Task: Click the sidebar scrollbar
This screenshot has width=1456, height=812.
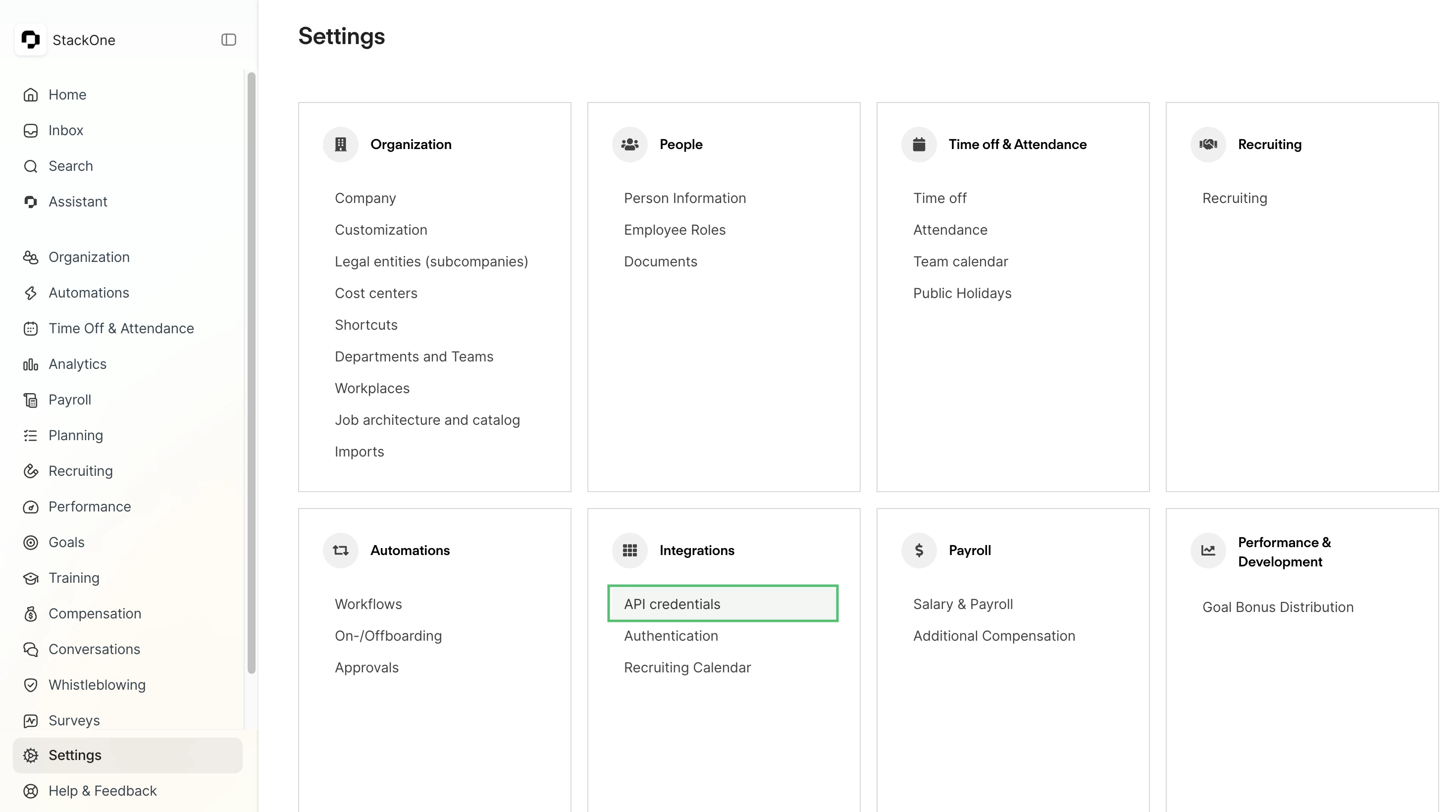Action: [x=251, y=373]
